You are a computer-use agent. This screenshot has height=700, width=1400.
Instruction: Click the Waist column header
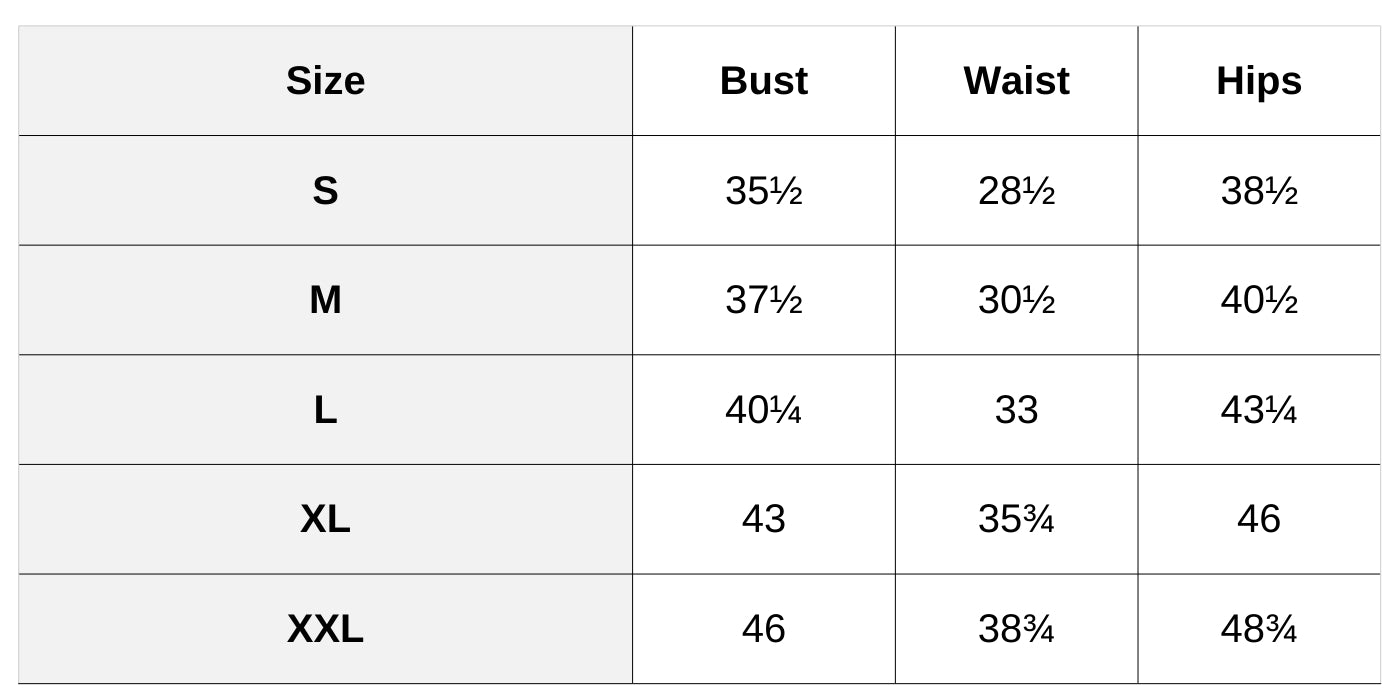pyautogui.click(x=1016, y=81)
